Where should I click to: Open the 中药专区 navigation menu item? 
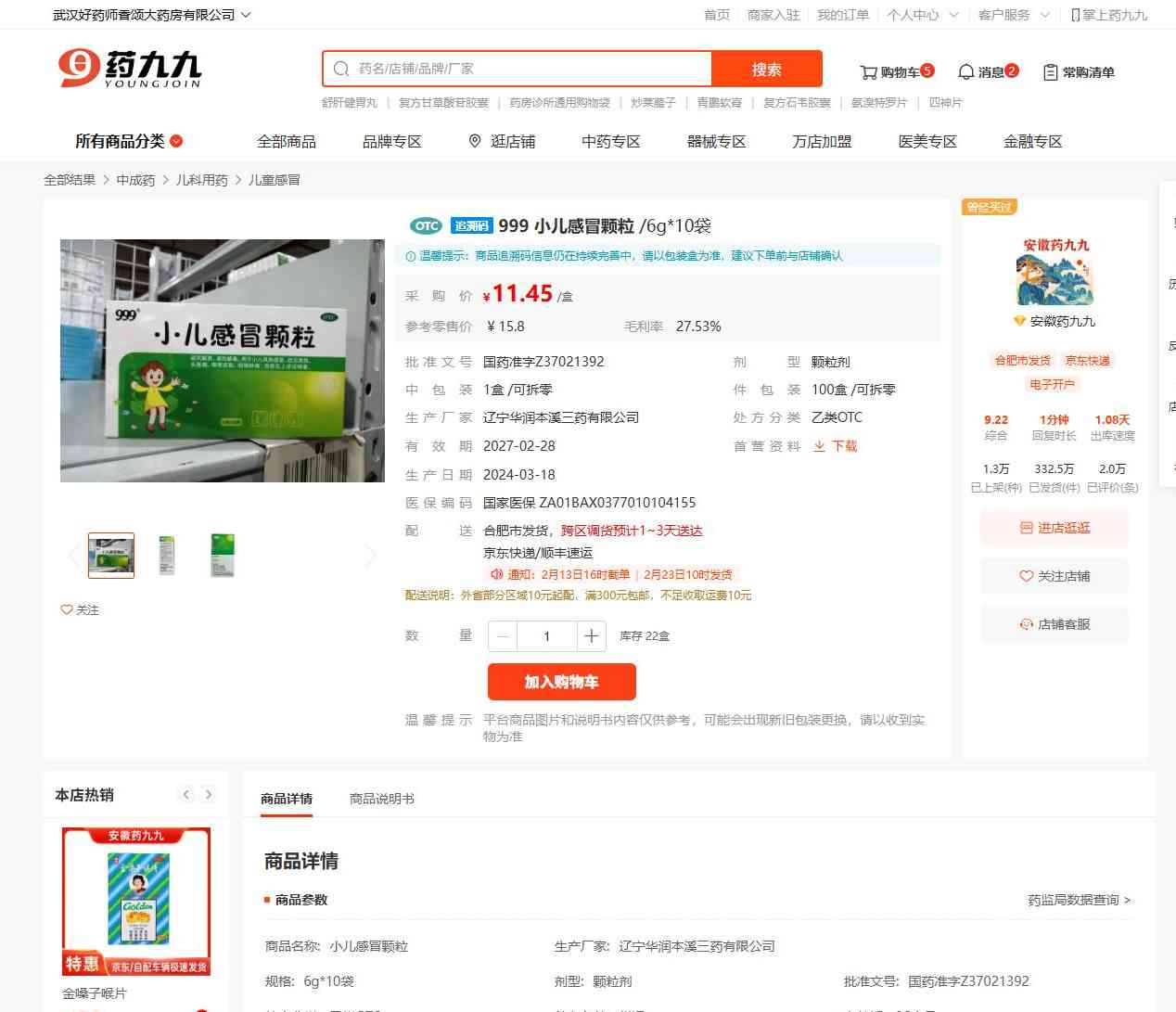tap(611, 141)
